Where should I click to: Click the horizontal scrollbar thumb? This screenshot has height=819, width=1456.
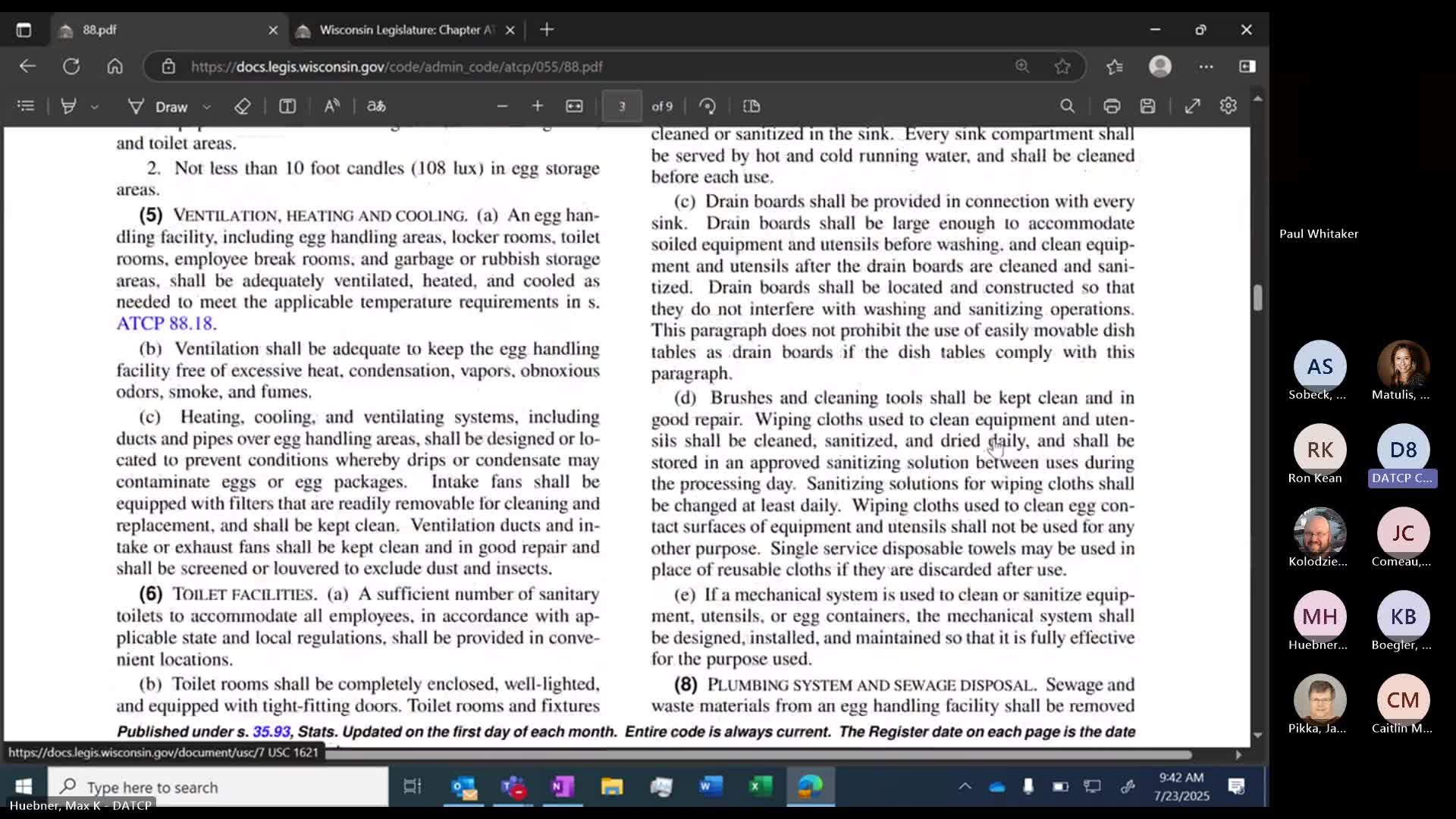tap(758, 755)
